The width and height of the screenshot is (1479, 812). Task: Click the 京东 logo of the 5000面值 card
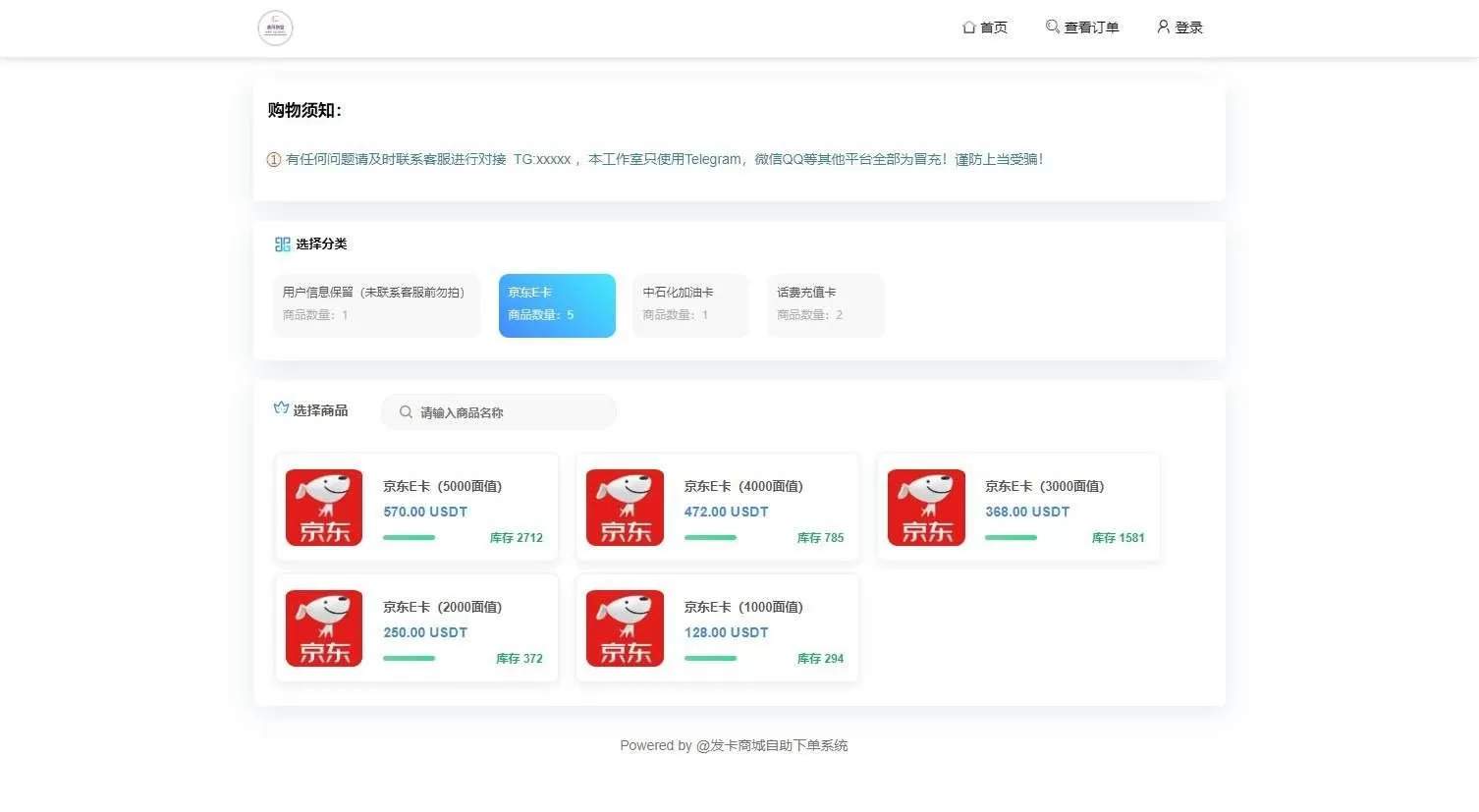324,508
